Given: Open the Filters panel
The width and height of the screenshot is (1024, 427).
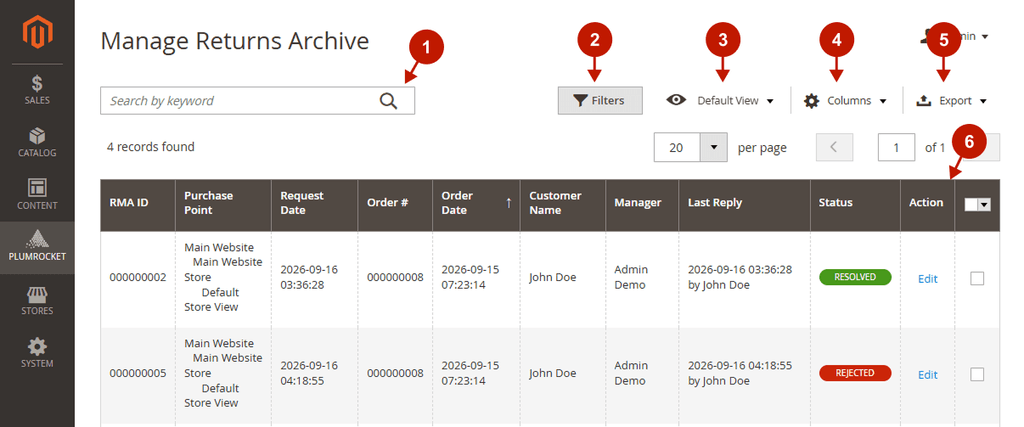Looking at the screenshot, I should coord(600,101).
